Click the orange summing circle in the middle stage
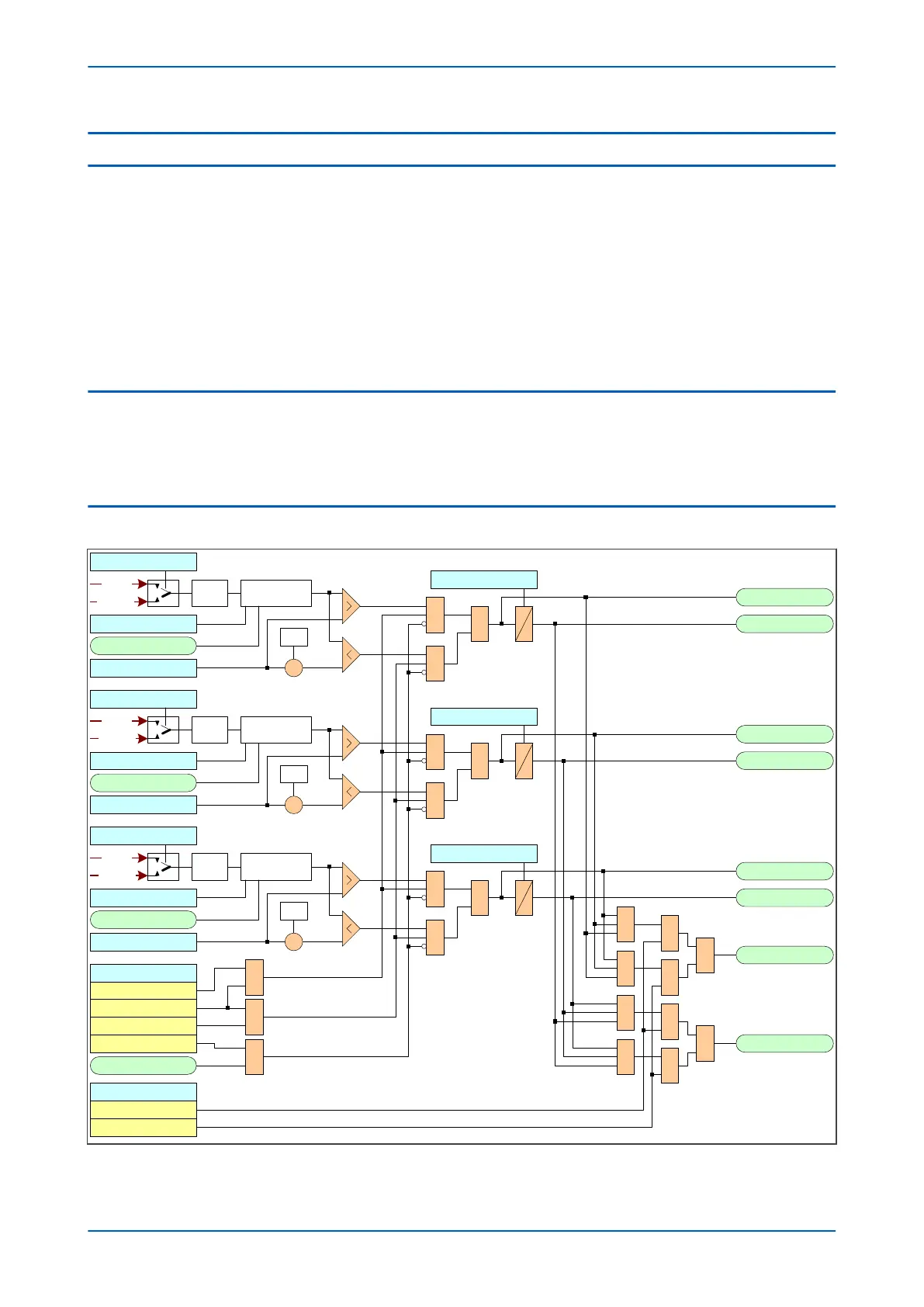Image resolution: width=924 pixels, height=1307 pixels. click(293, 805)
